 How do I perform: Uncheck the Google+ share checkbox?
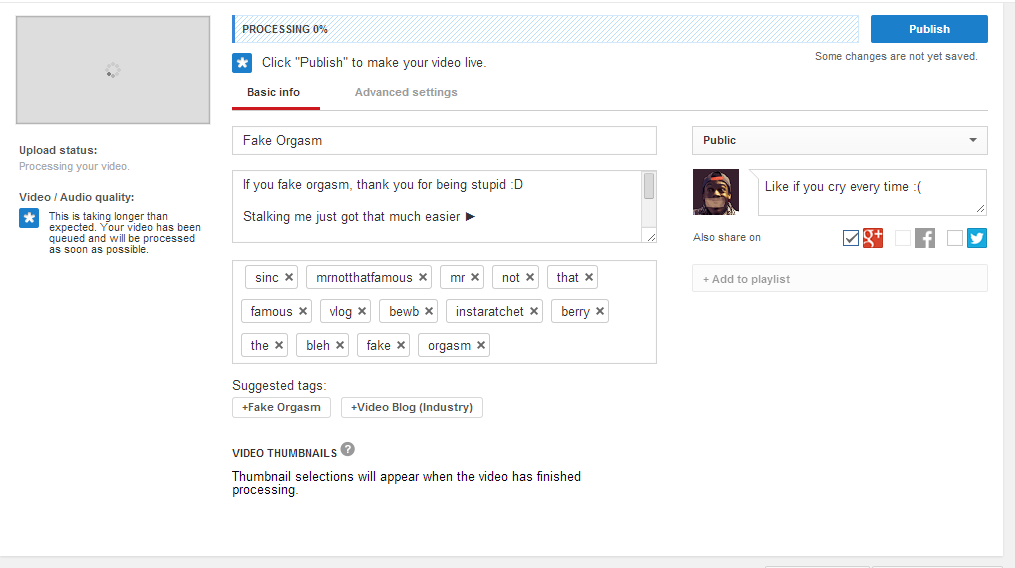point(851,238)
